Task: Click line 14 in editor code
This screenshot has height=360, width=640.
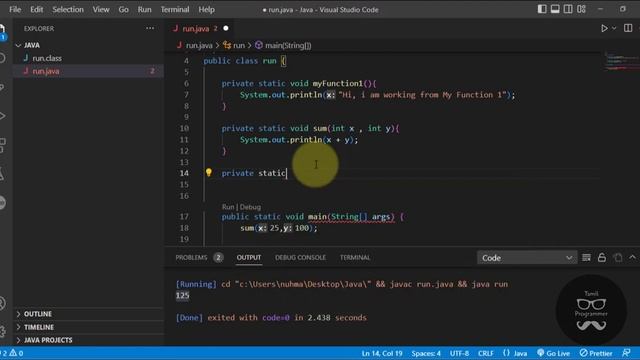Action: click(253, 173)
